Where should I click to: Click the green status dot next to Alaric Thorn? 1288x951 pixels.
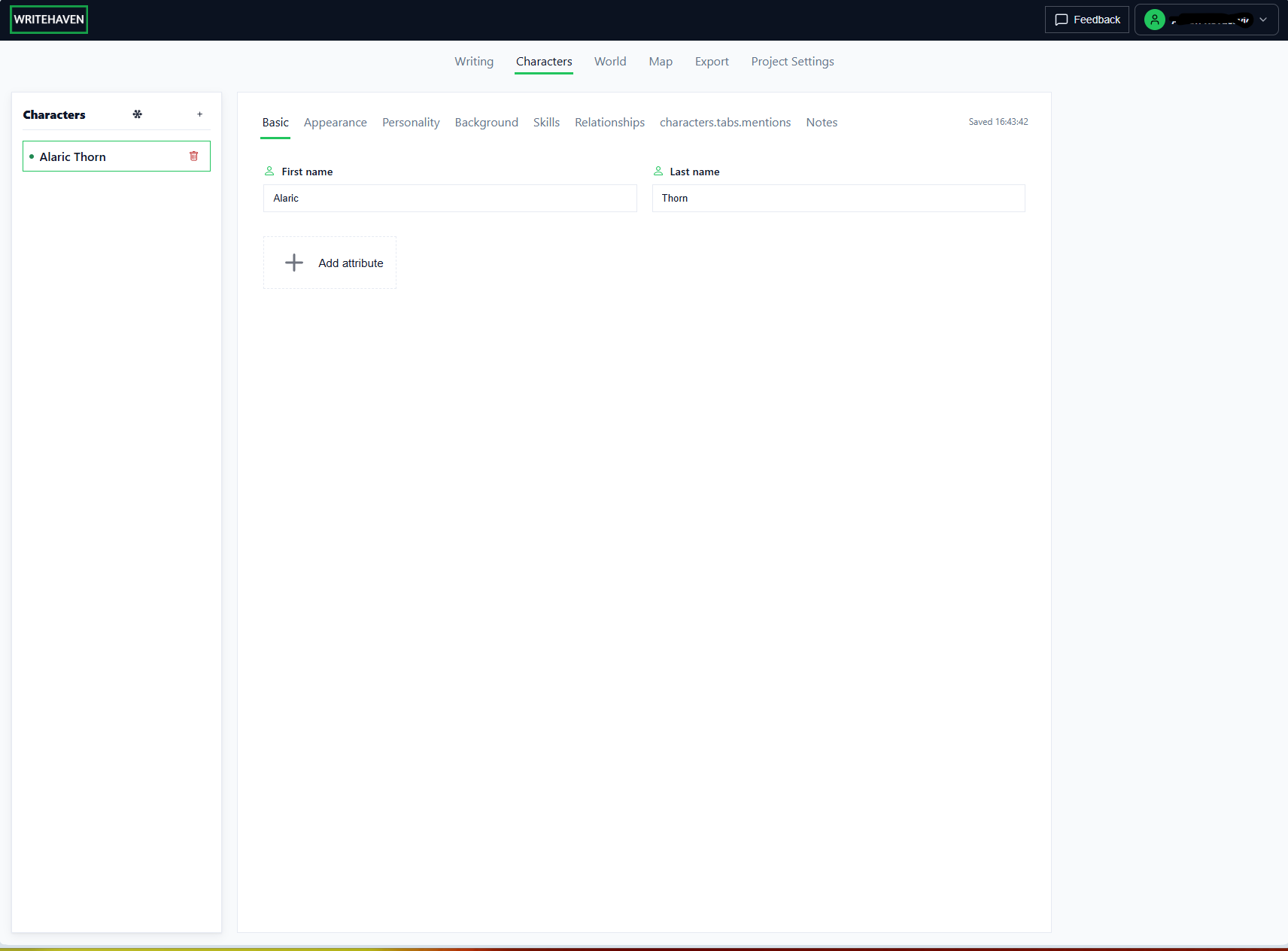click(31, 156)
